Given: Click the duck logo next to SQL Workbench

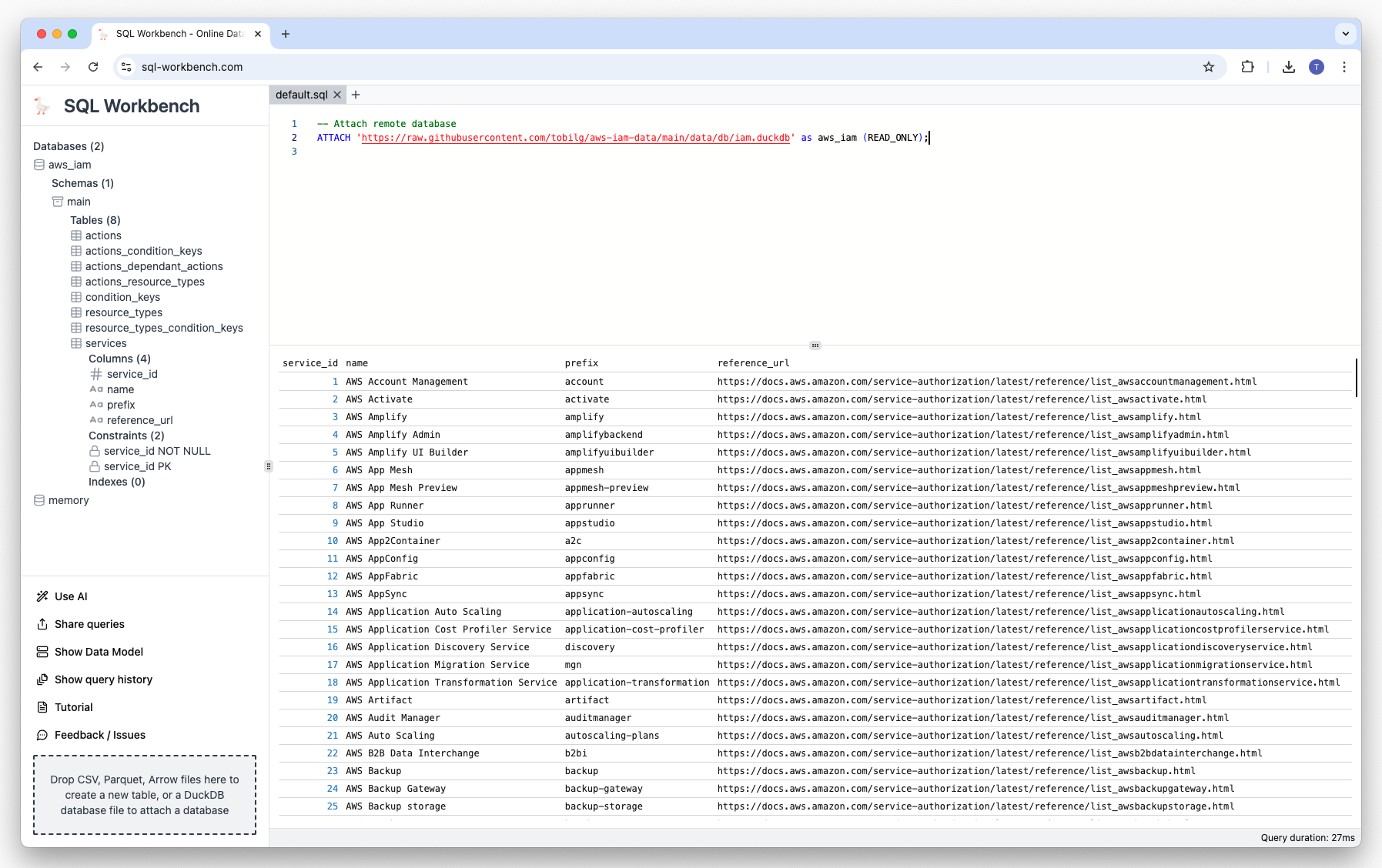Looking at the screenshot, I should pyautogui.click(x=42, y=105).
